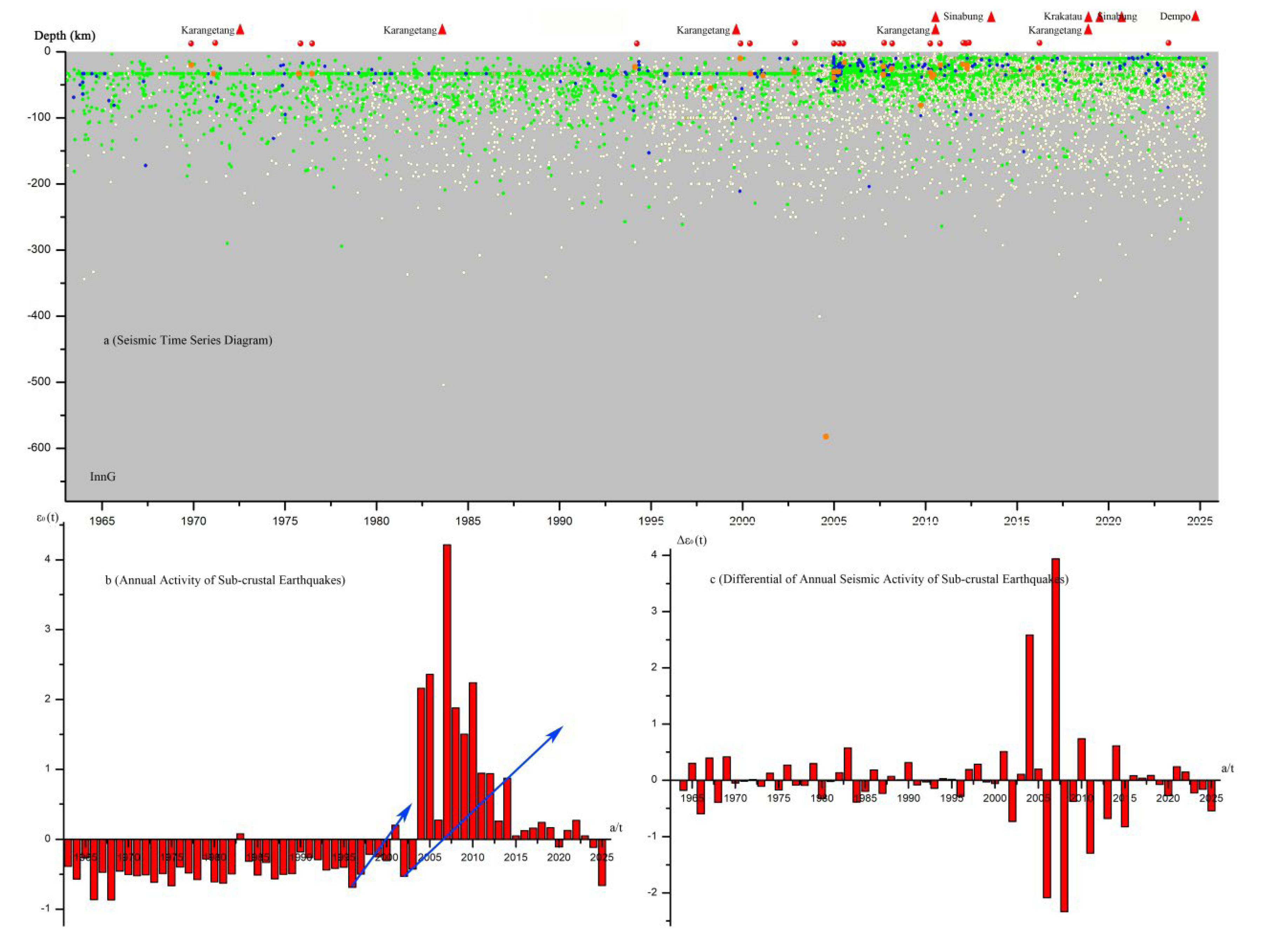Click the leftmost Karangetang triangle near 1972
The width and height of the screenshot is (1261, 952).
pyautogui.click(x=241, y=29)
